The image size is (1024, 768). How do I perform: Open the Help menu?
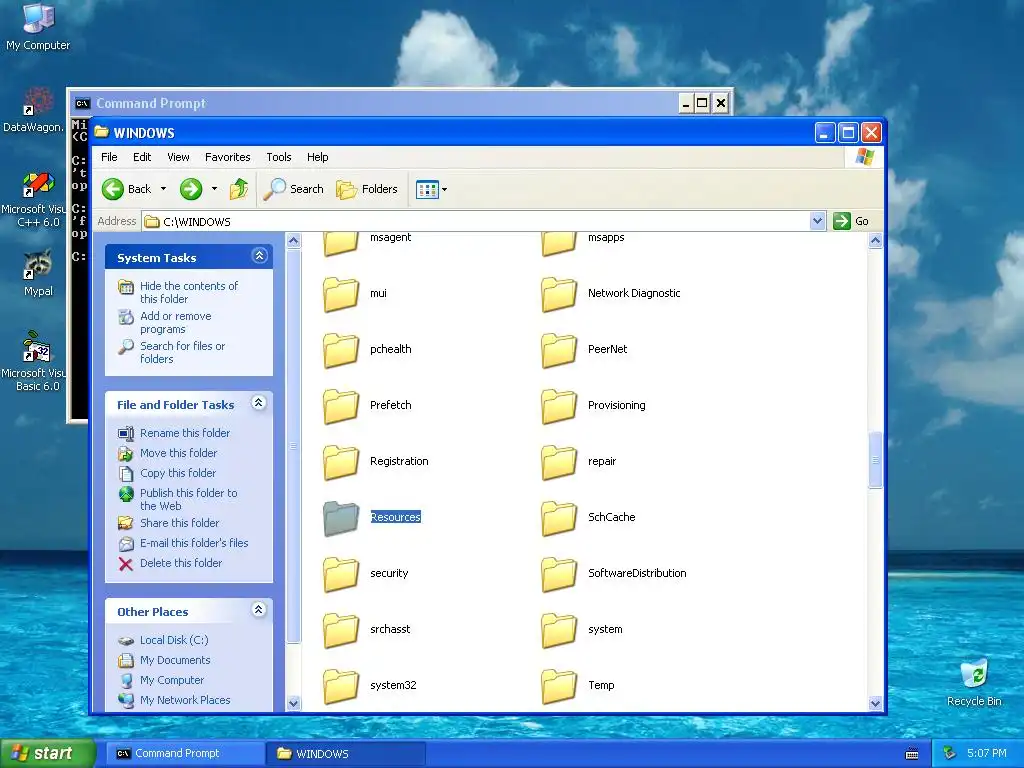[x=317, y=157]
